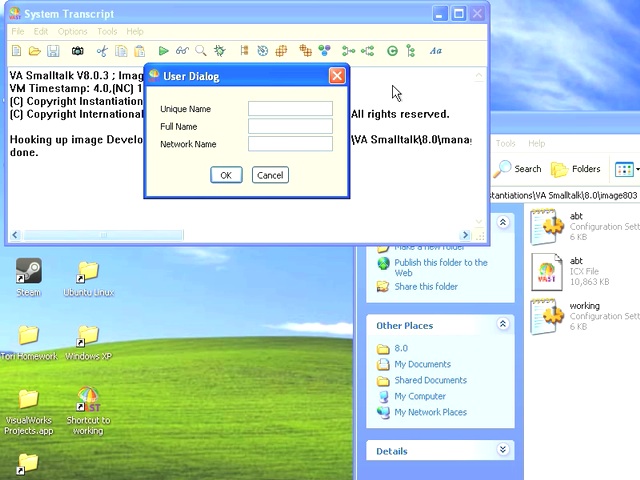Select the Shortcut to working desktop icon
Screen dimensions: 640x480
tap(88, 411)
